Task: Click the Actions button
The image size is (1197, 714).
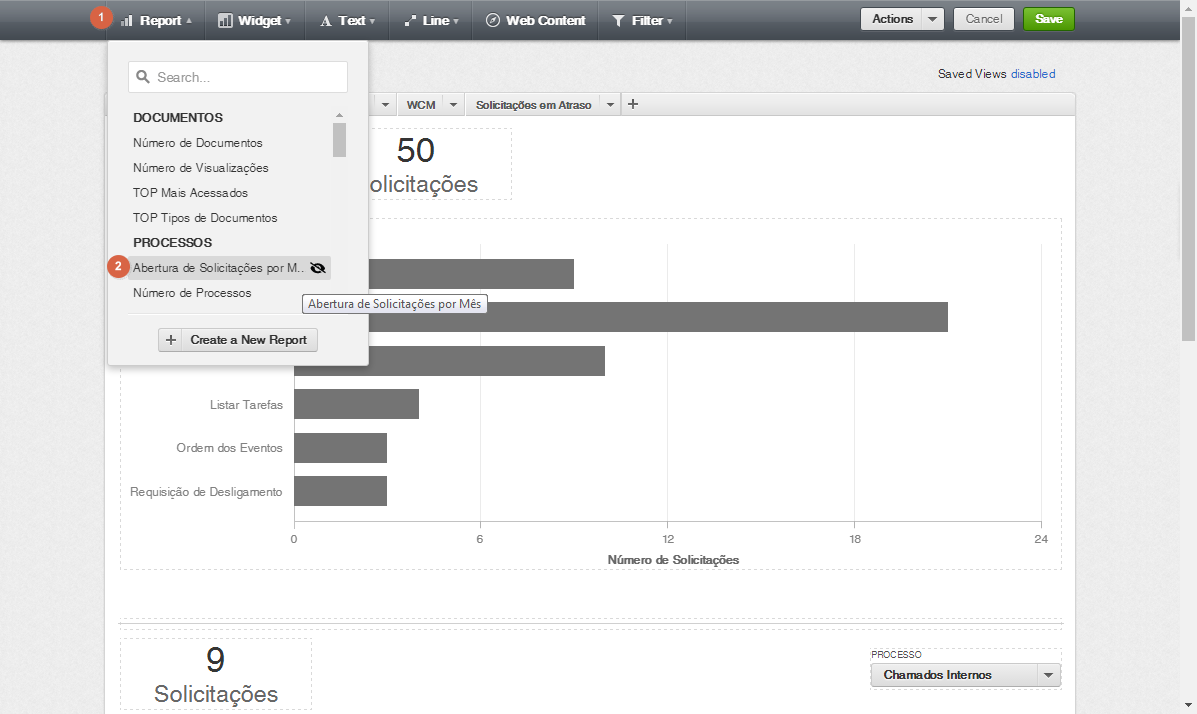Action: pyautogui.click(x=892, y=19)
